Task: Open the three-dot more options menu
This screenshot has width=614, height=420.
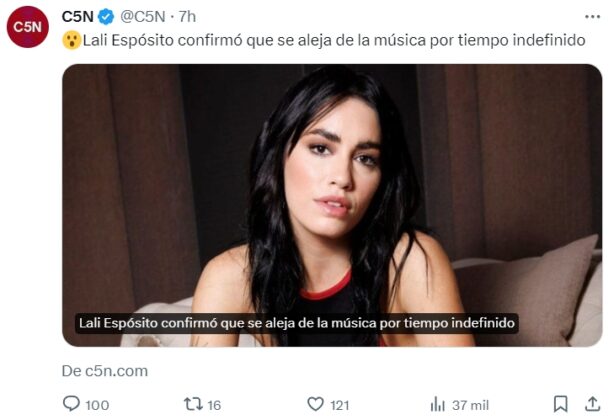Action: [592, 16]
